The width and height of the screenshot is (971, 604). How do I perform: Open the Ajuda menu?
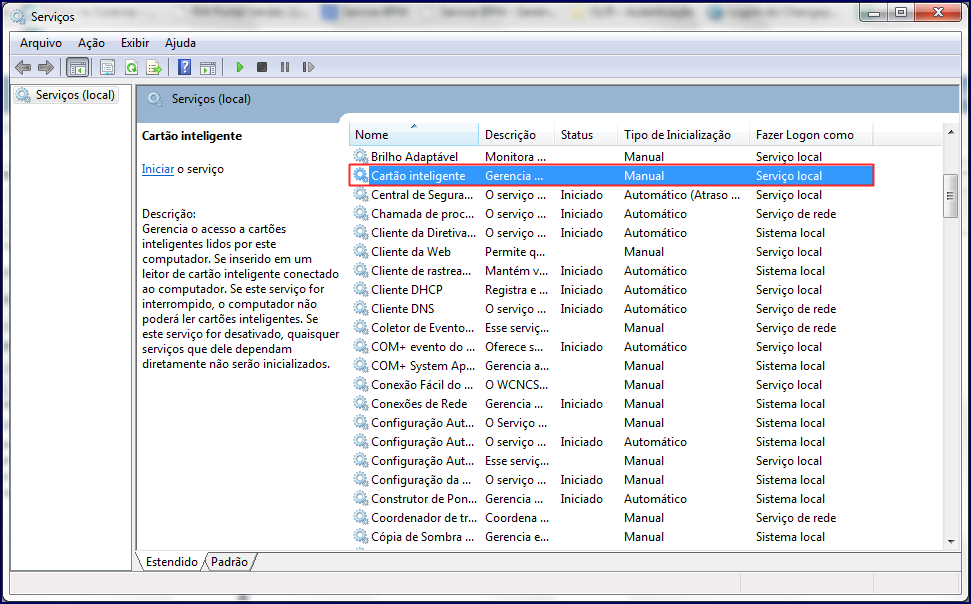180,43
